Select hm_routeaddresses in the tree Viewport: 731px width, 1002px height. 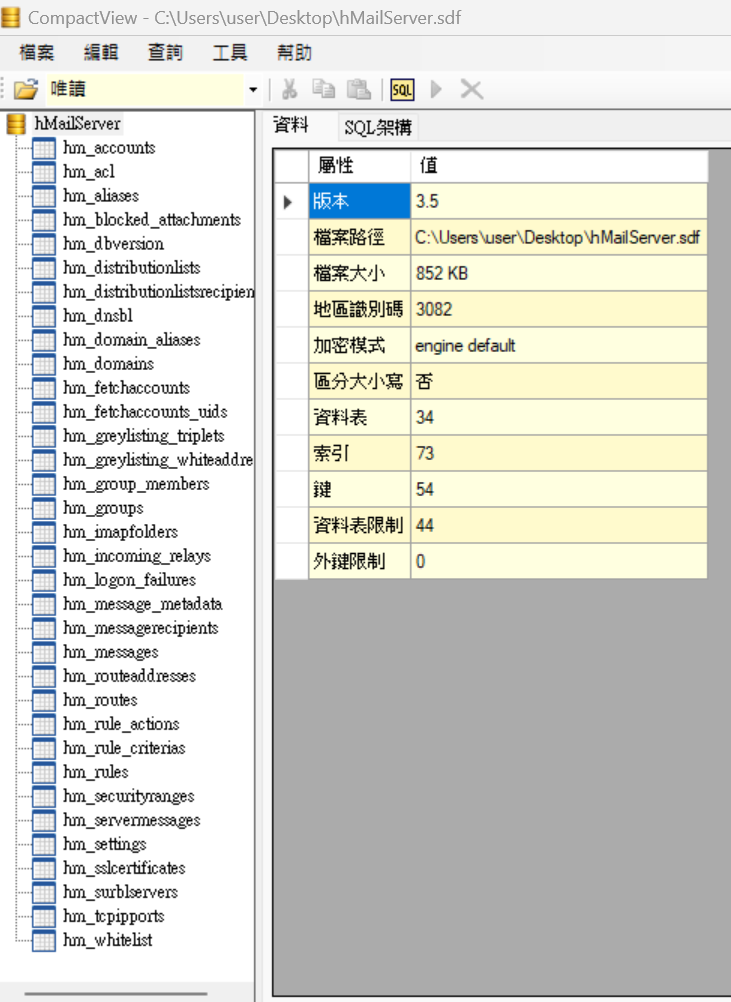(130, 675)
